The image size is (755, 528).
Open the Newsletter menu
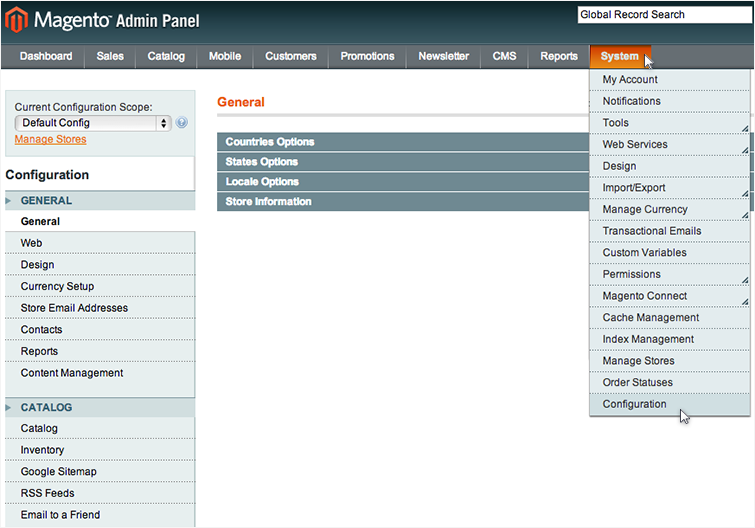point(443,56)
